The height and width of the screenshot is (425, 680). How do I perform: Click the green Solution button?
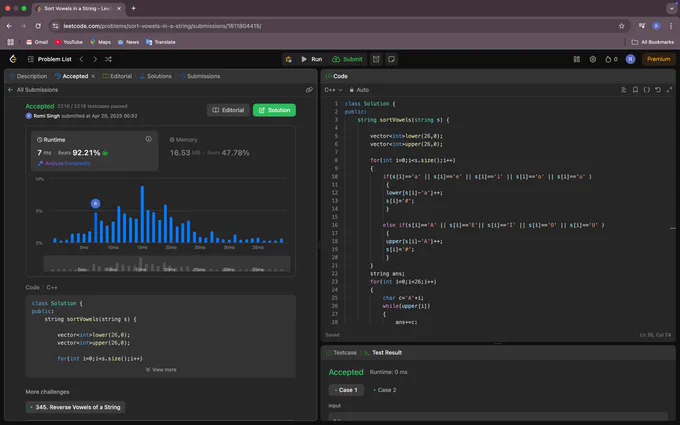(x=275, y=110)
